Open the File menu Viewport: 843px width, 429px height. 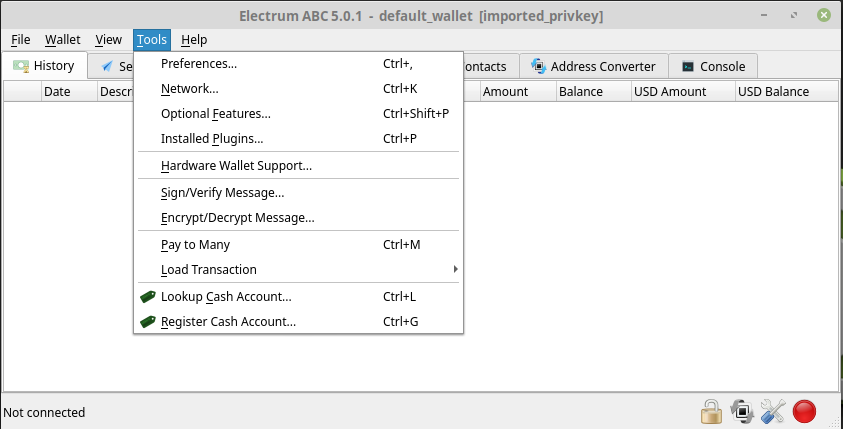(20, 40)
